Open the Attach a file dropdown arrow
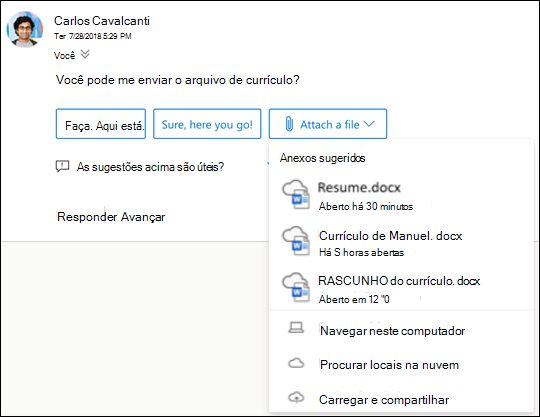Screen dimensions: 540x417 tap(369, 124)
